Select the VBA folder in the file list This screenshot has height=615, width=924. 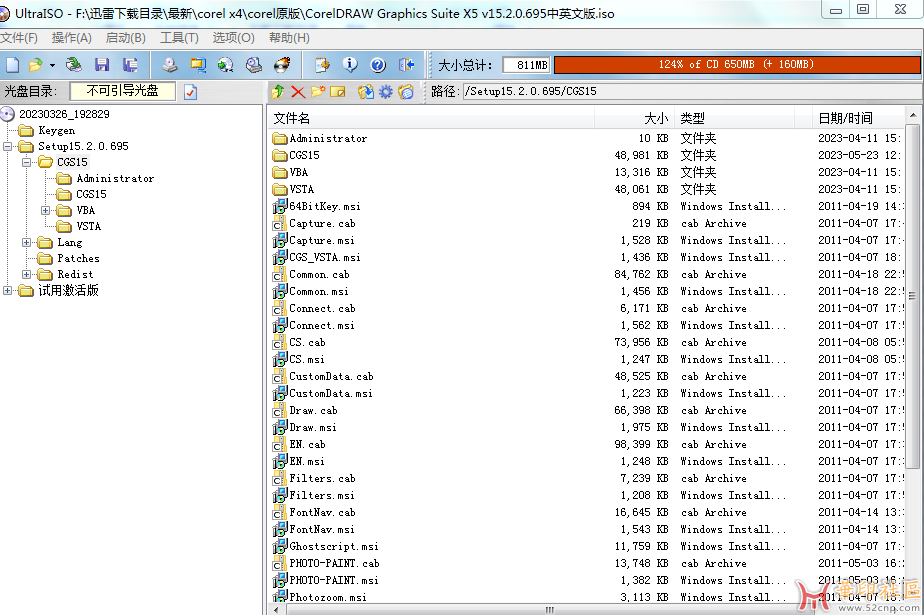(588, 172)
